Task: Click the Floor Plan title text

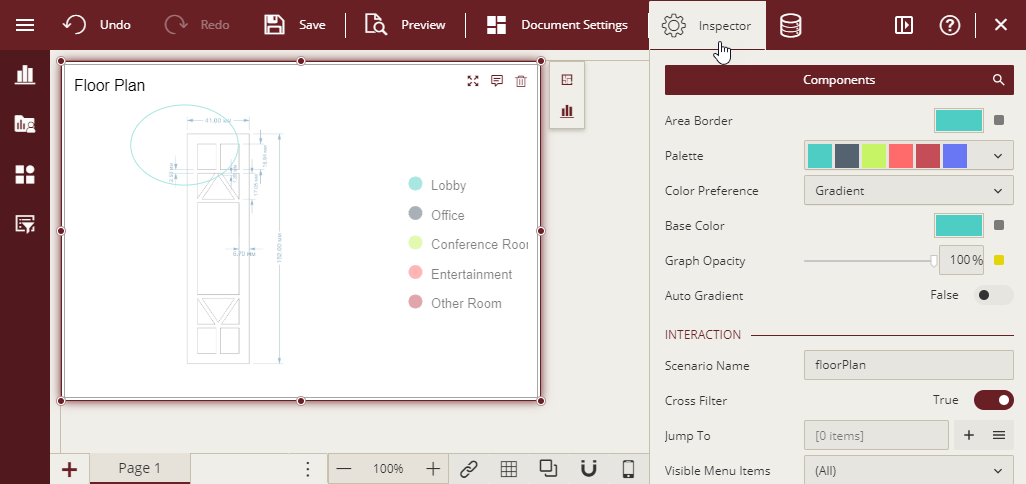Action: (x=109, y=85)
